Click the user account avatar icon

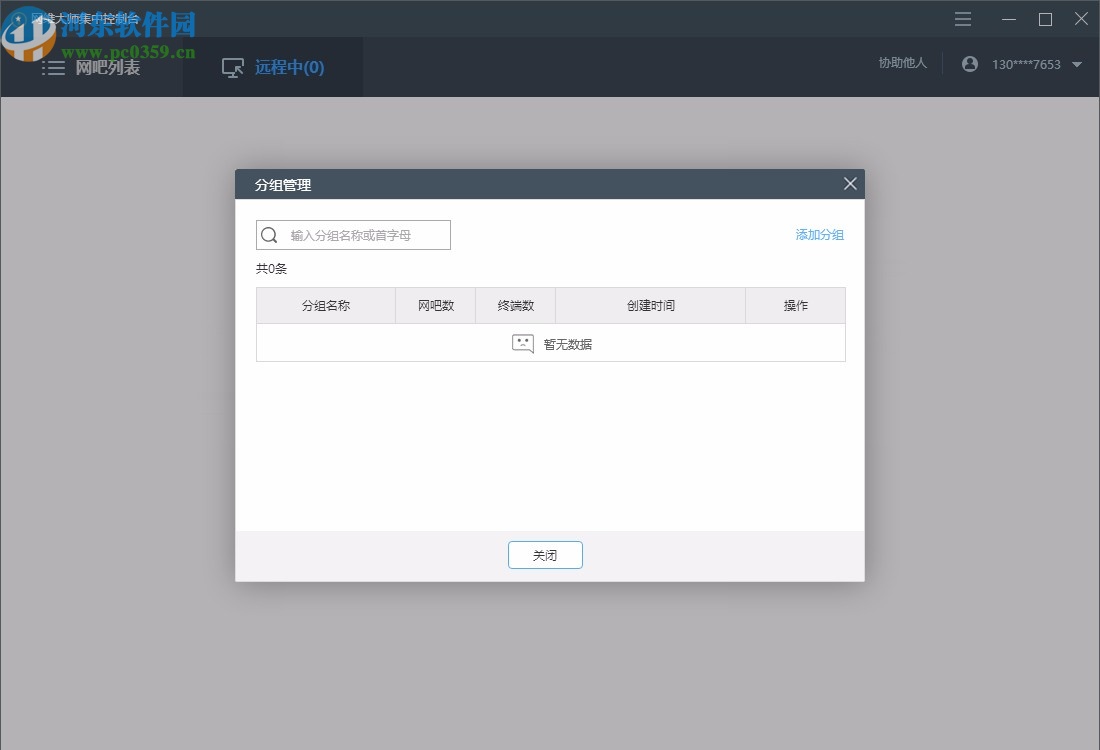pos(969,63)
